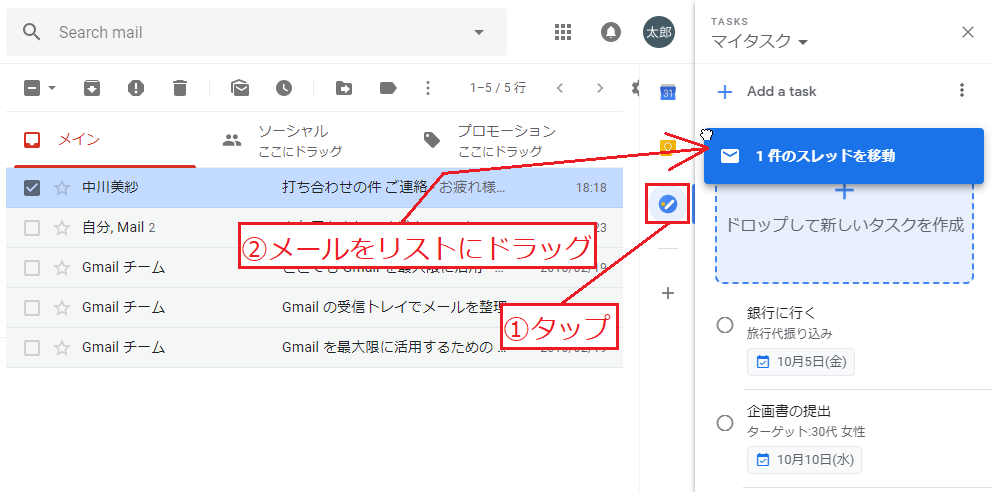The height and width of the screenshot is (492, 992).
Task: Open the search options dropdown arrow
Action: pyautogui.click(x=479, y=32)
